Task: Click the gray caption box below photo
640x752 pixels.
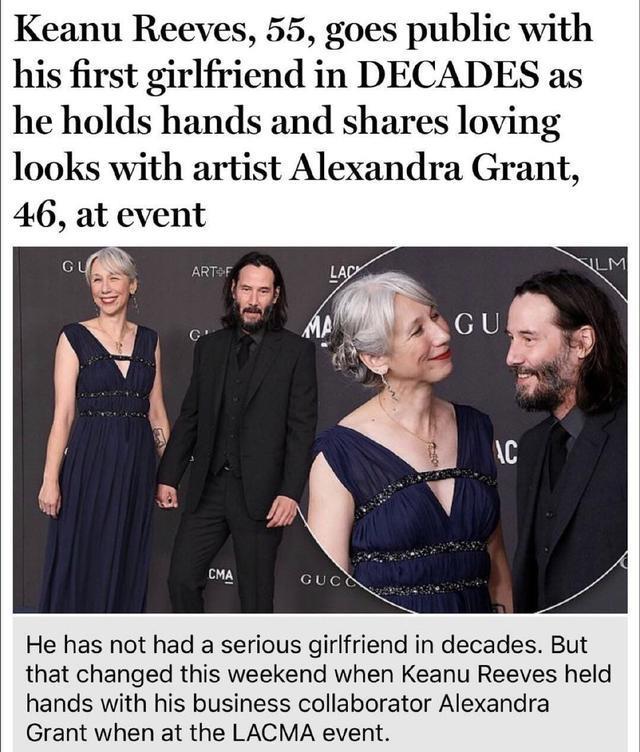Action: 320,682
